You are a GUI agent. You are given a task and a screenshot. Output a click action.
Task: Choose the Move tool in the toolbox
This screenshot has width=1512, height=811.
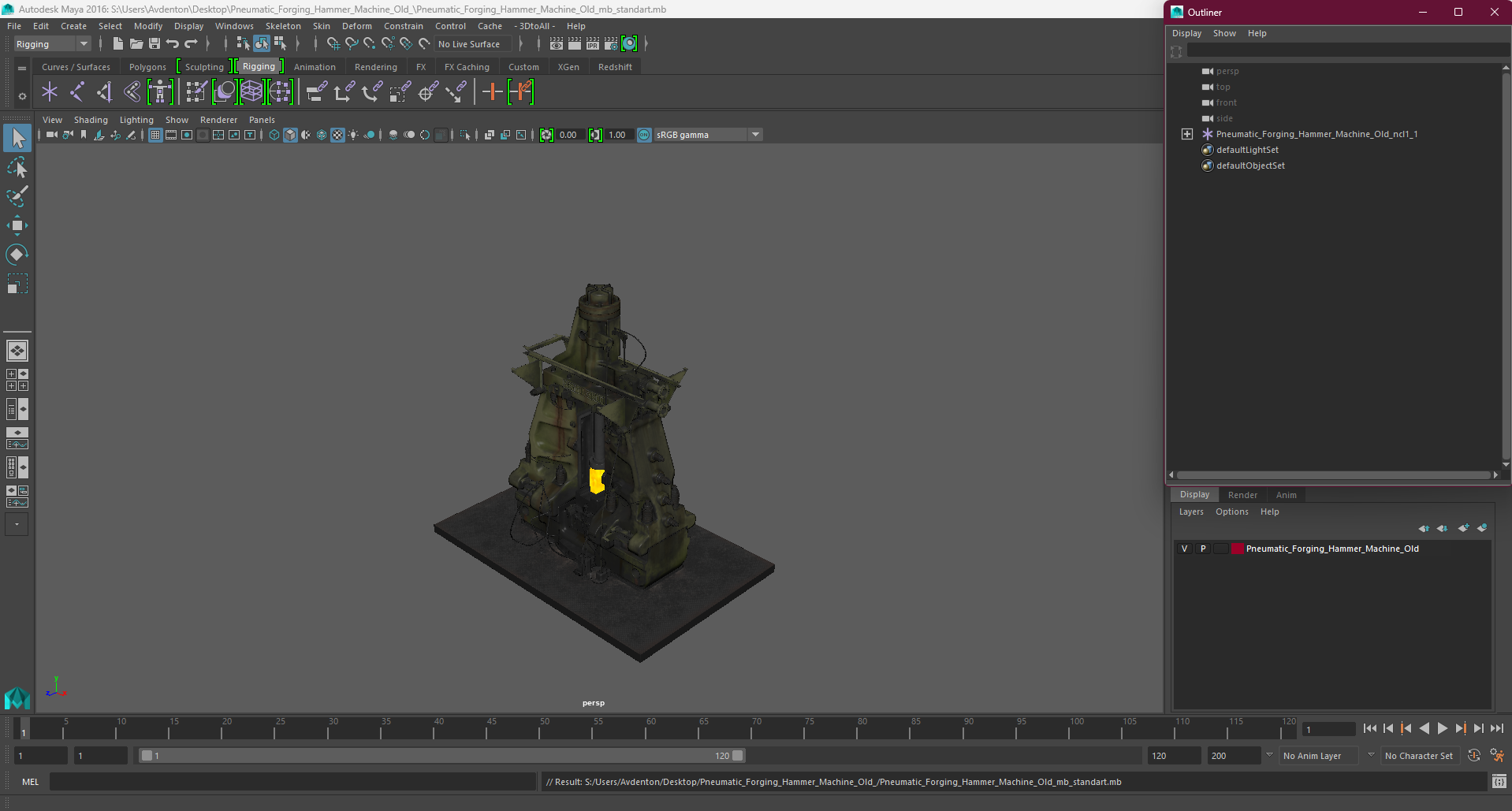tap(17, 225)
